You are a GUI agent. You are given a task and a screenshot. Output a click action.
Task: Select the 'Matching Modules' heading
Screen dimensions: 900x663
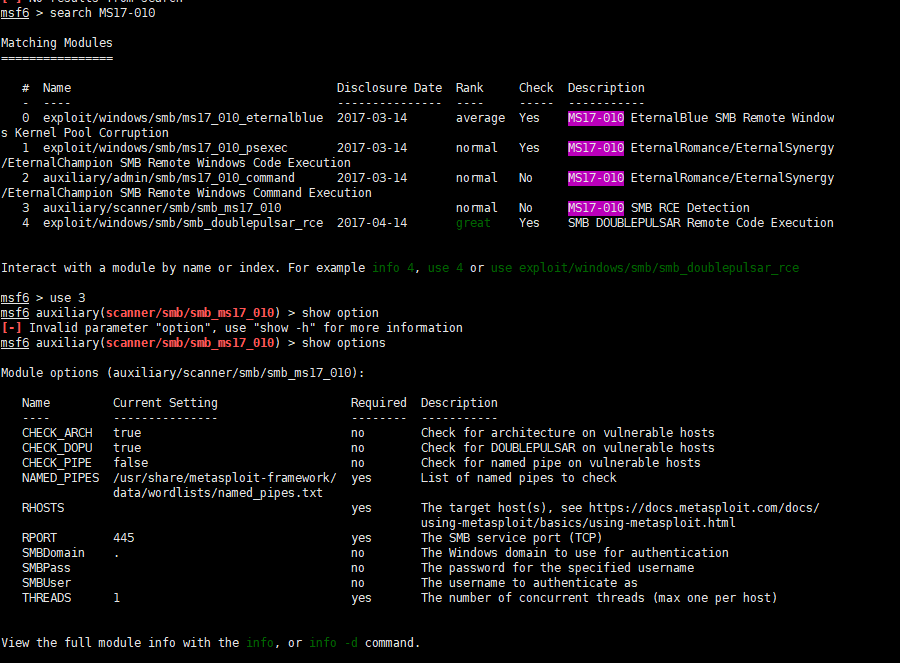pyautogui.click(x=57, y=42)
